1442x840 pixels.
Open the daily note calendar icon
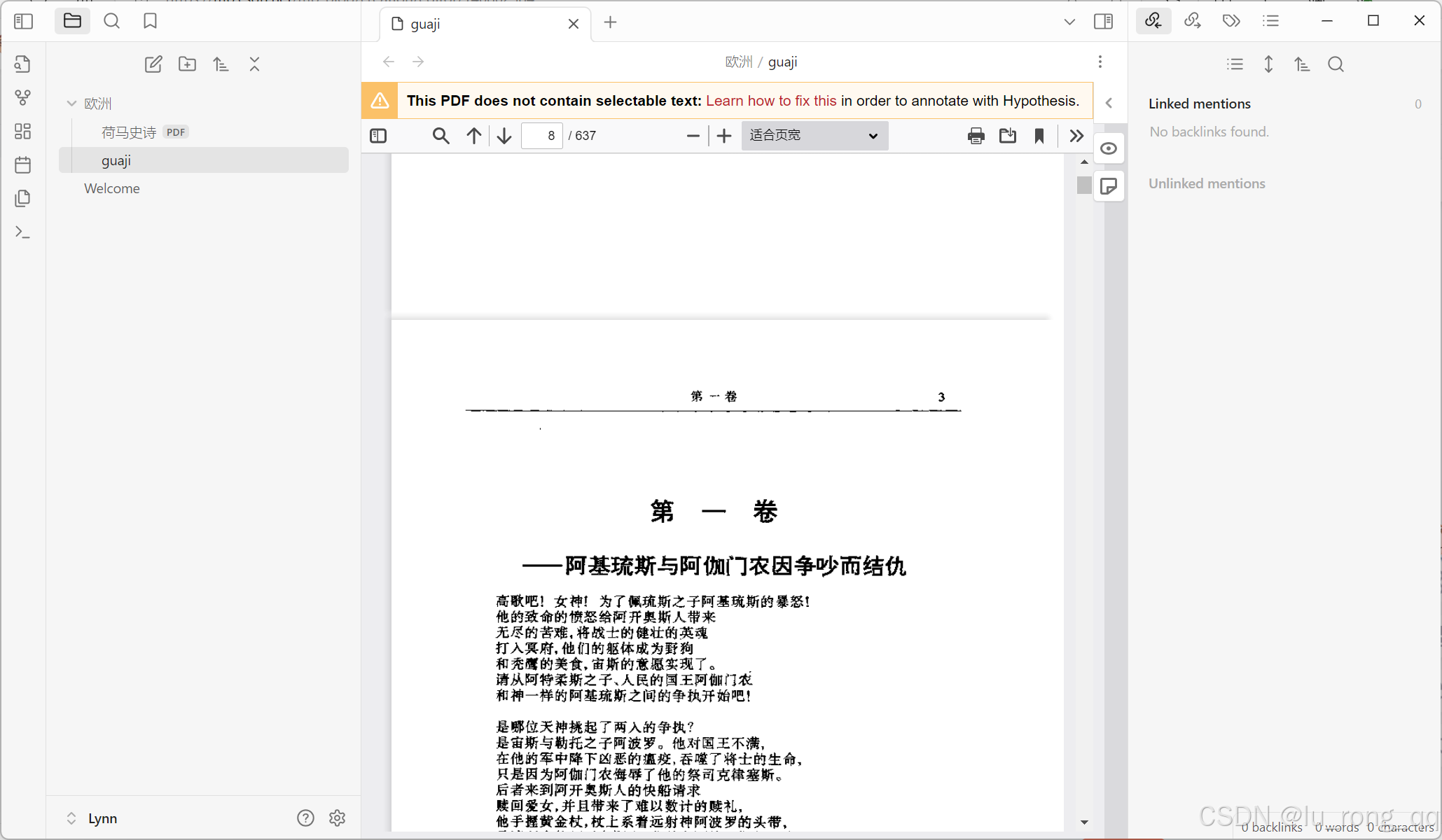coord(22,165)
